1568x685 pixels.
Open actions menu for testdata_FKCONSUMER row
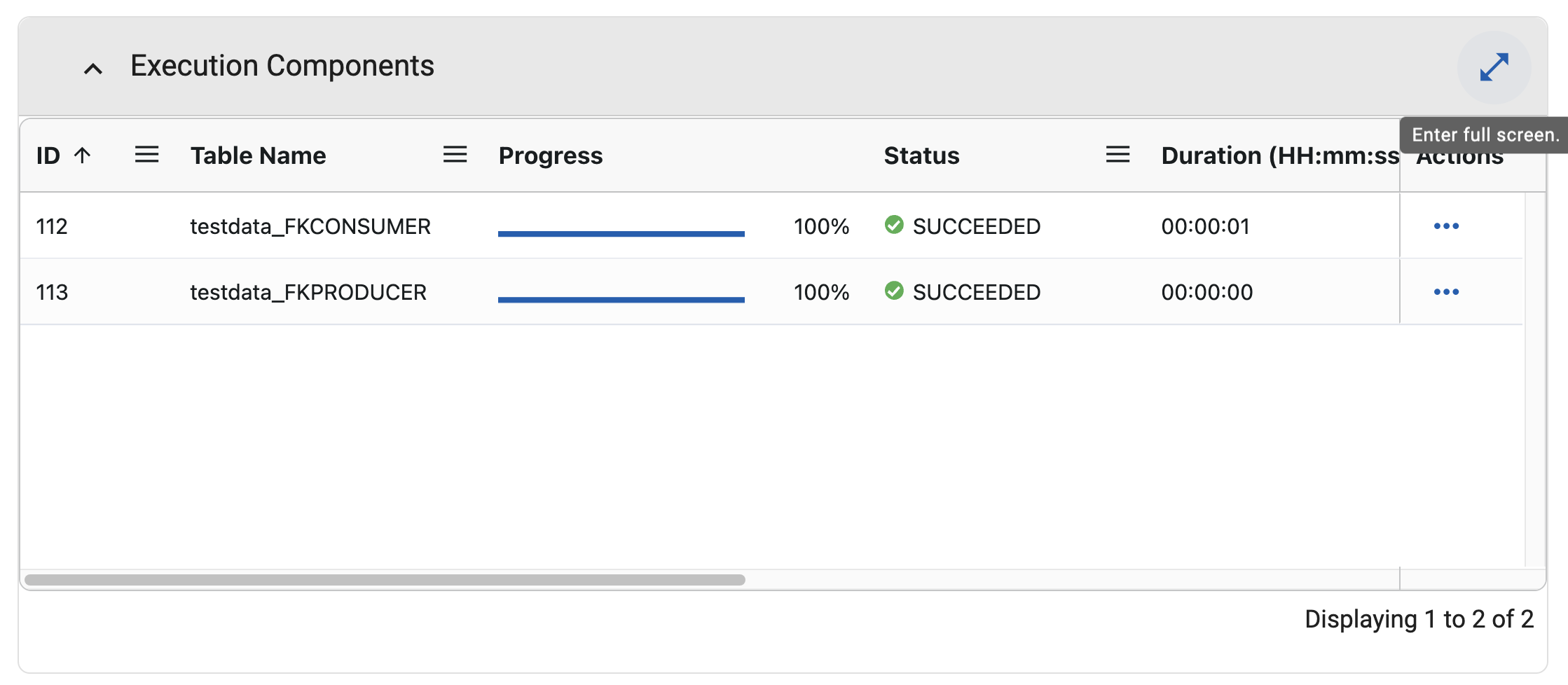[1446, 226]
